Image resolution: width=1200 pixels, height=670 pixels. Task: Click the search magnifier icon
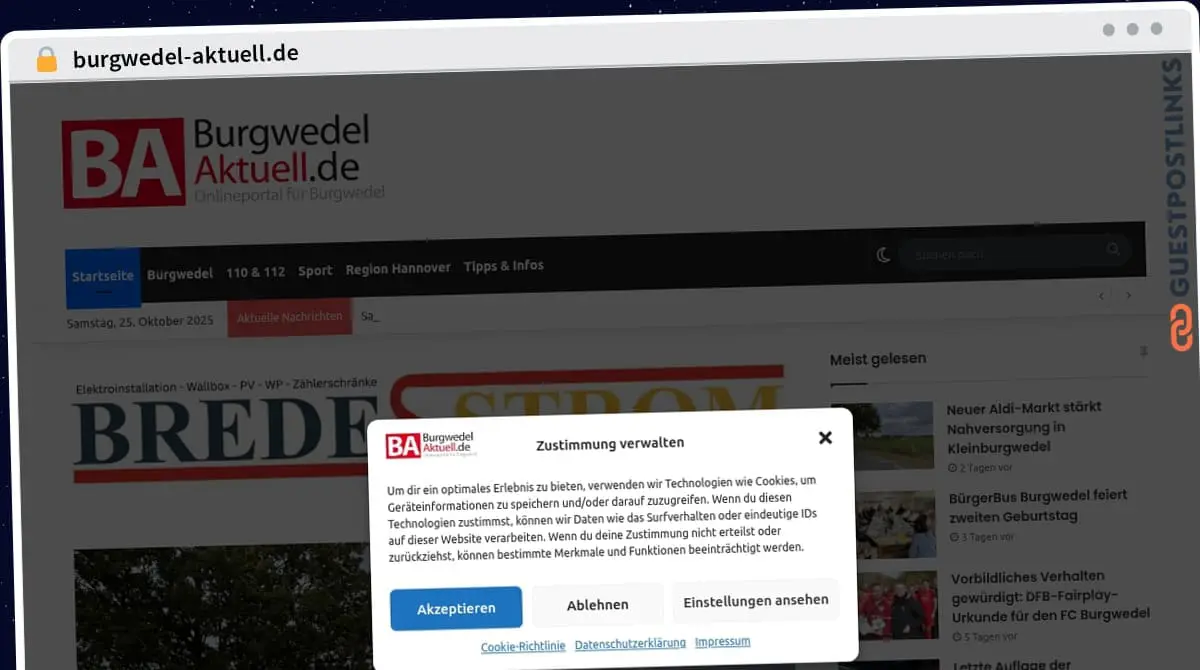[x=1114, y=249]
